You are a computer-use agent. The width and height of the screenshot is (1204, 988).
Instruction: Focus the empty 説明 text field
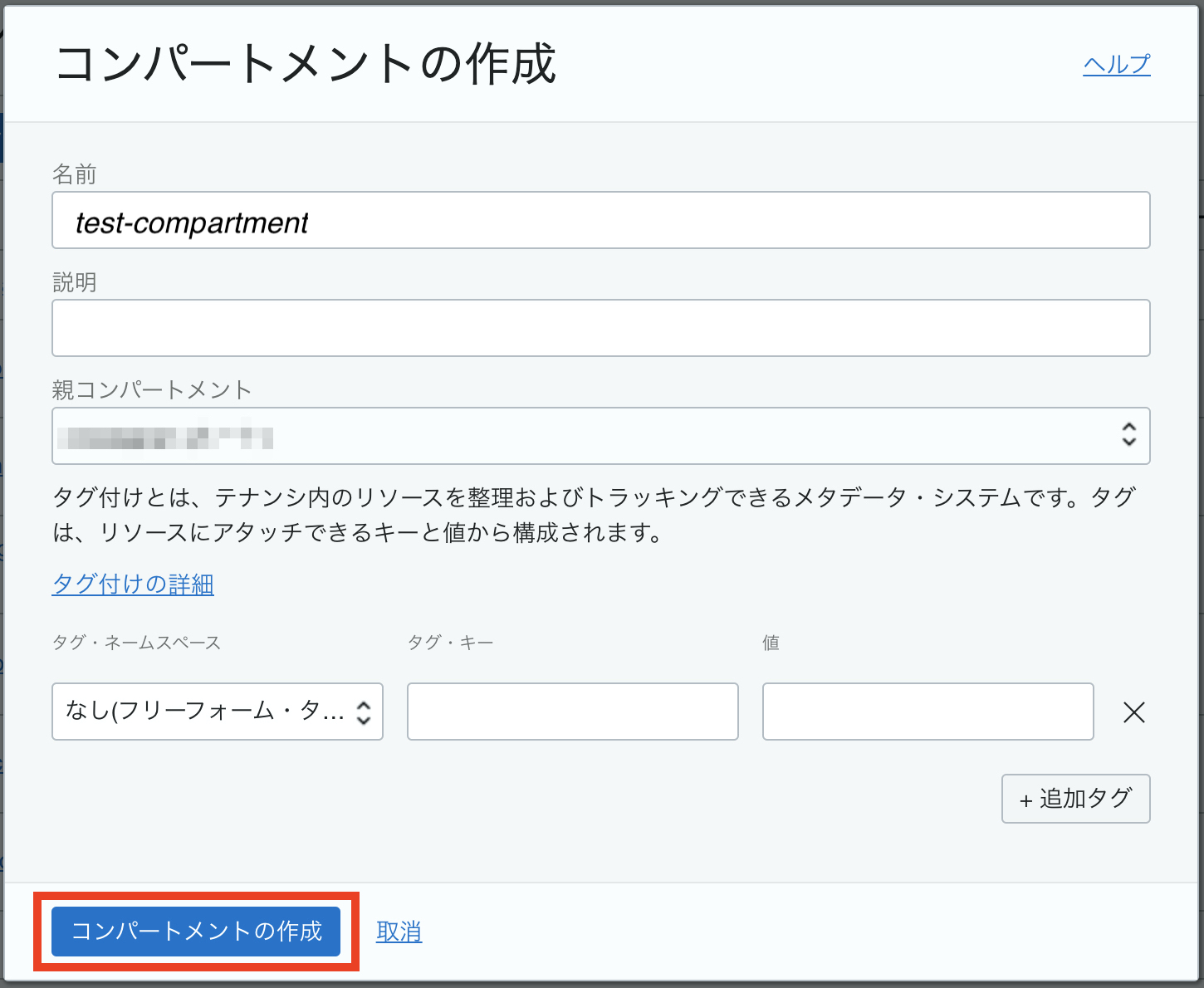[x=600, y=328]
